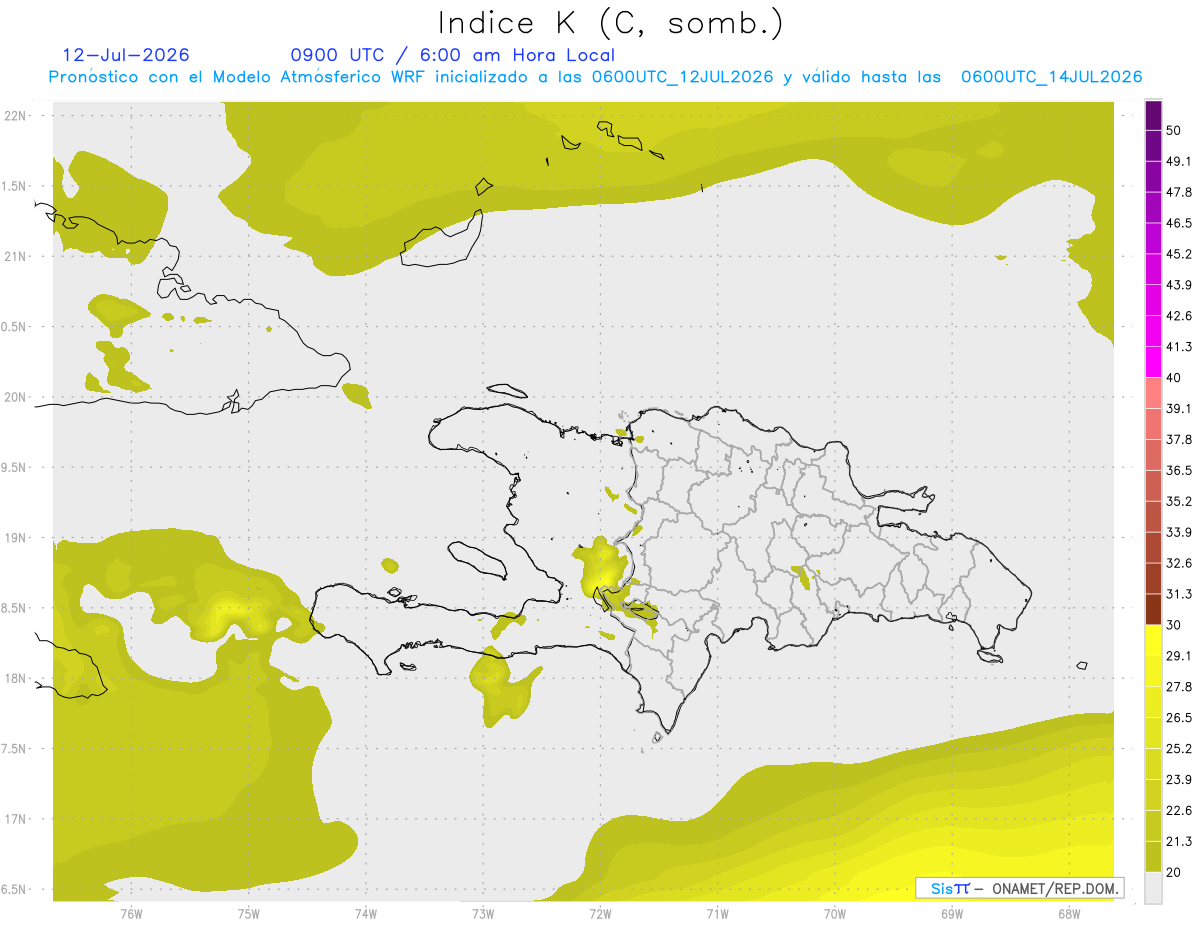Click the '76W' longitude label
The height and width of the screenshot is (927, 1200).
pyautogui.click(x=131, y=914)
